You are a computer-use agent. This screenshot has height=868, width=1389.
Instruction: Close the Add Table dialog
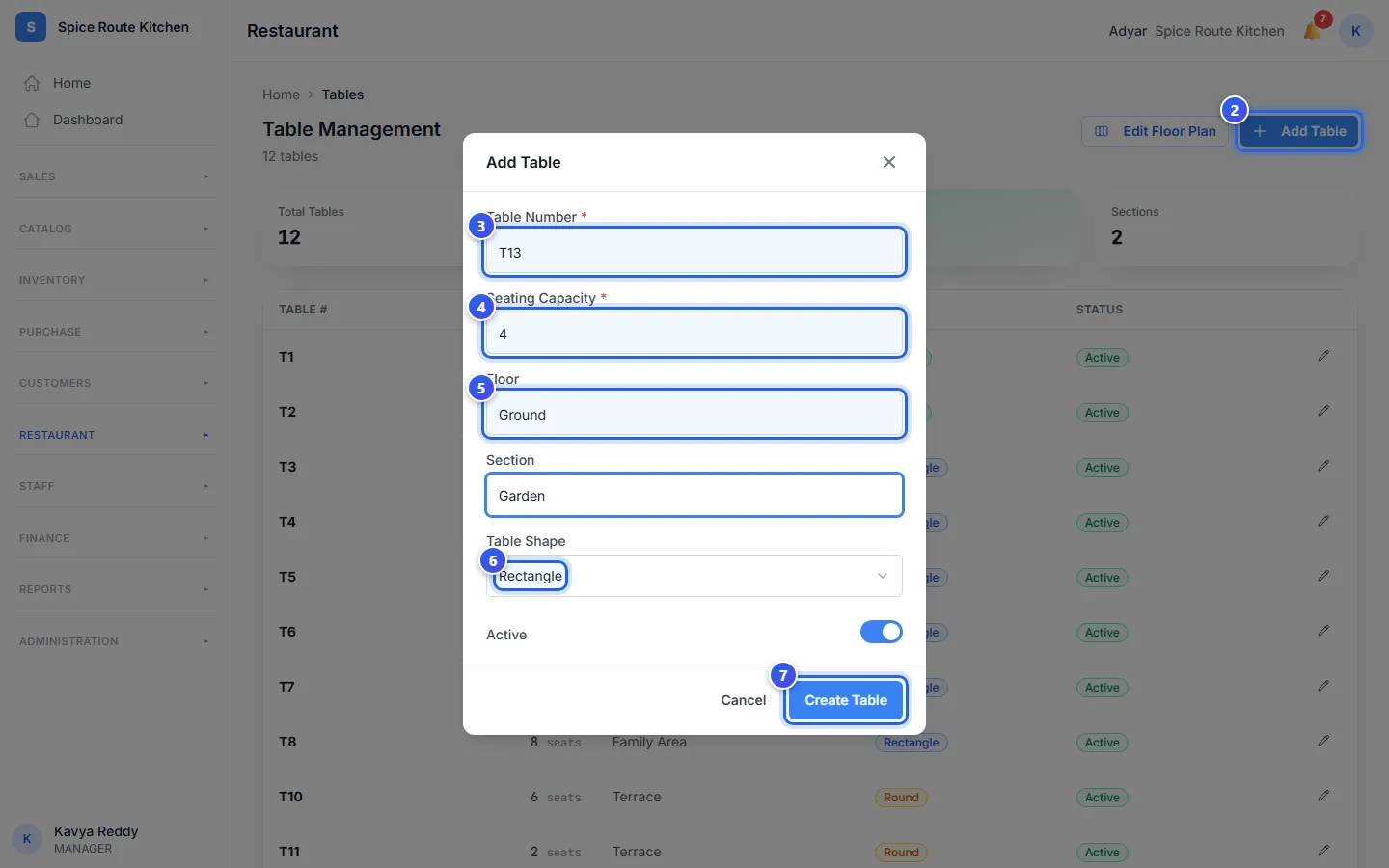[889, 162]
